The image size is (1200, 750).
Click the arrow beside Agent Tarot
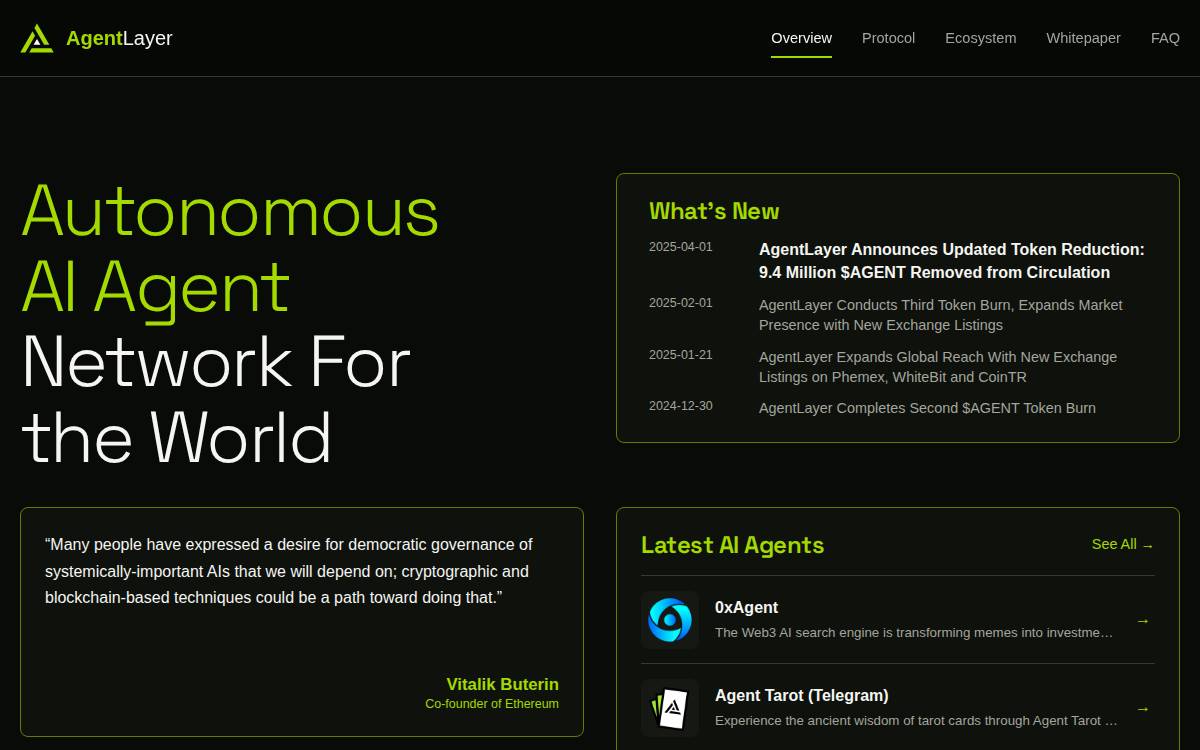click(1143, 708)
